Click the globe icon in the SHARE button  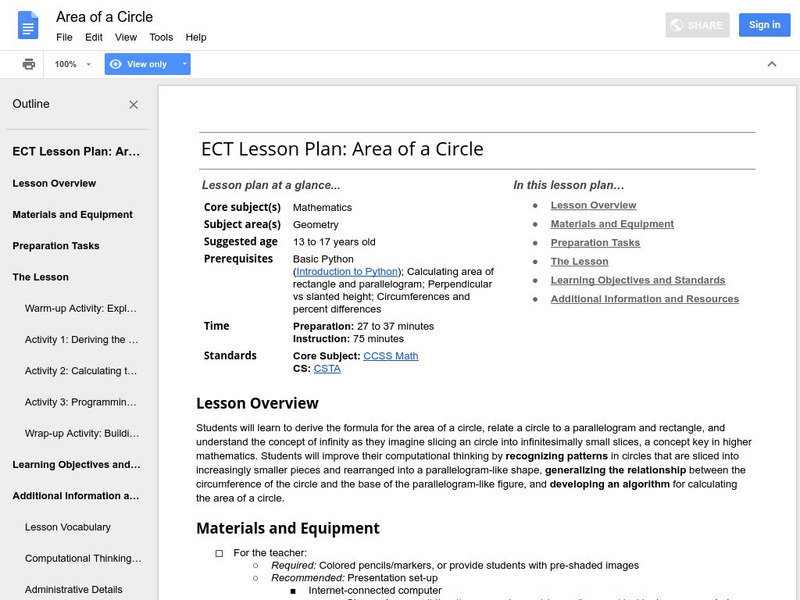coord(677,25)
